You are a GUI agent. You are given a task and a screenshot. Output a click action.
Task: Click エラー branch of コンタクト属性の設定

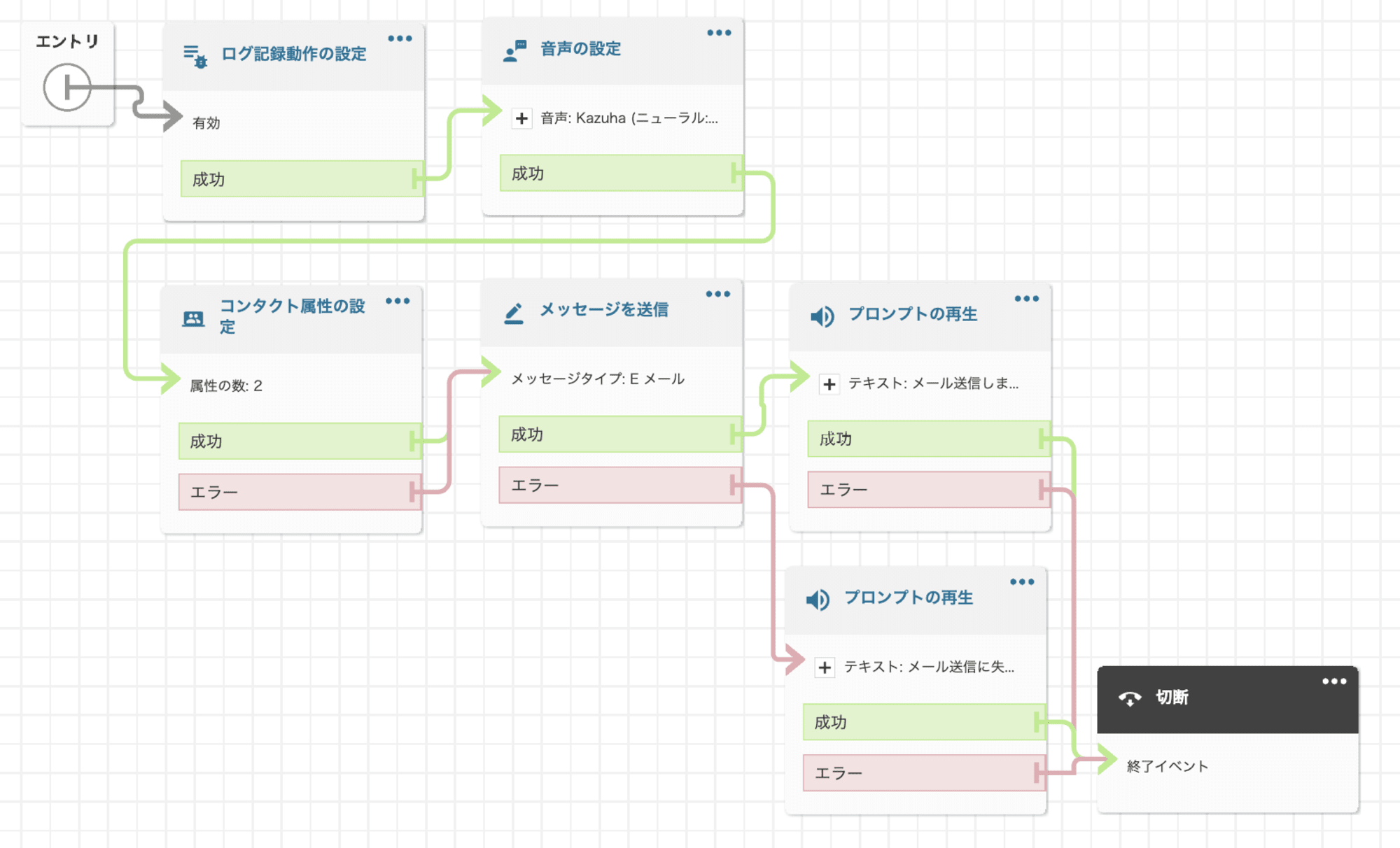coord(300,492)
